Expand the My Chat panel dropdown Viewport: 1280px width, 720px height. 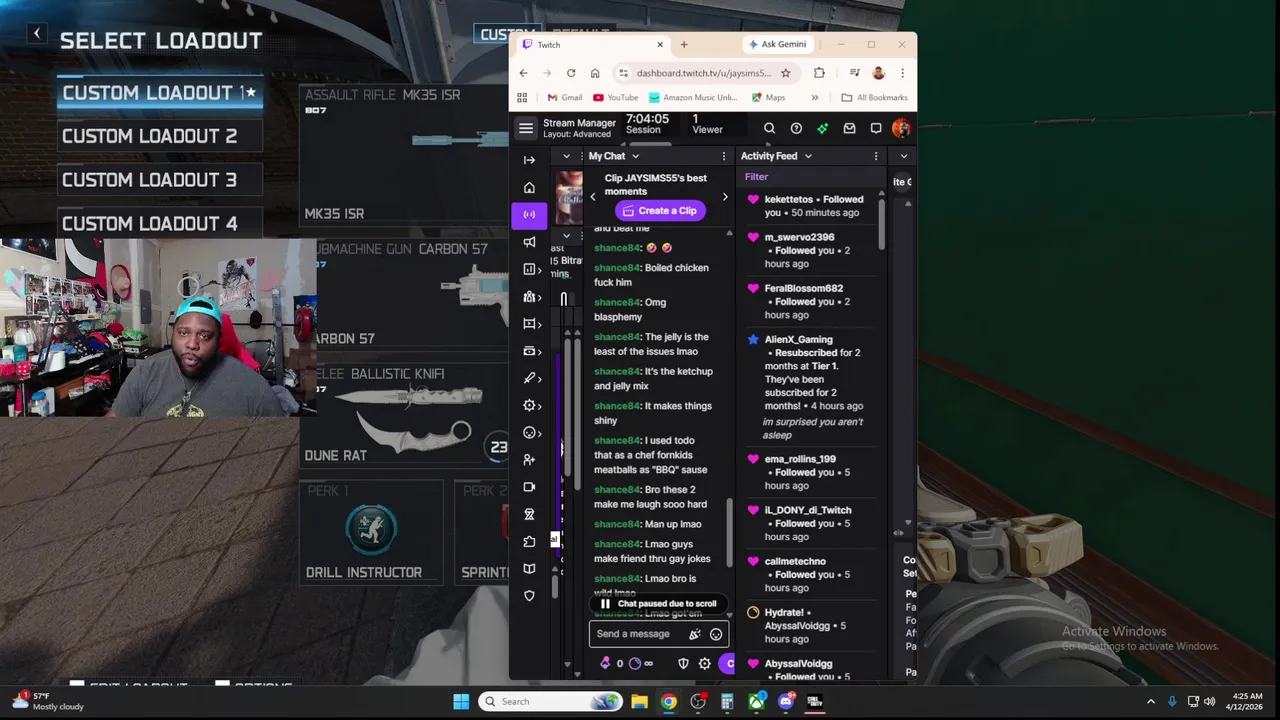[x=635, y=156]
